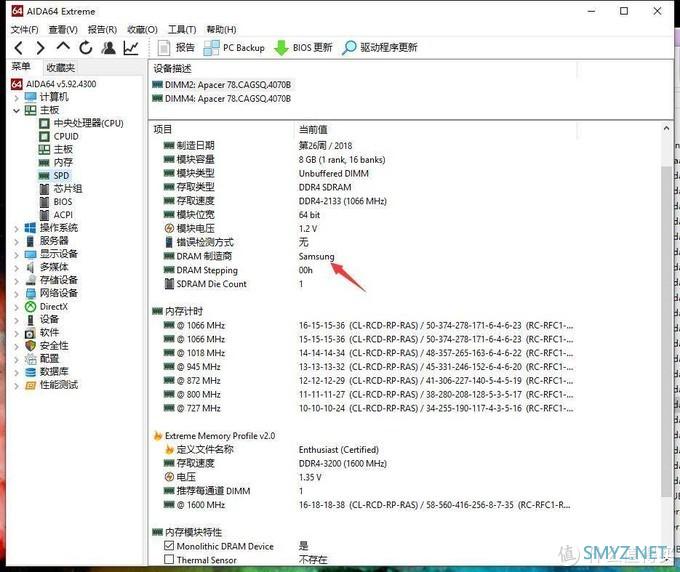Select the 制造日期 row
The width and height of the screenshot is (680, 572).
369,146
